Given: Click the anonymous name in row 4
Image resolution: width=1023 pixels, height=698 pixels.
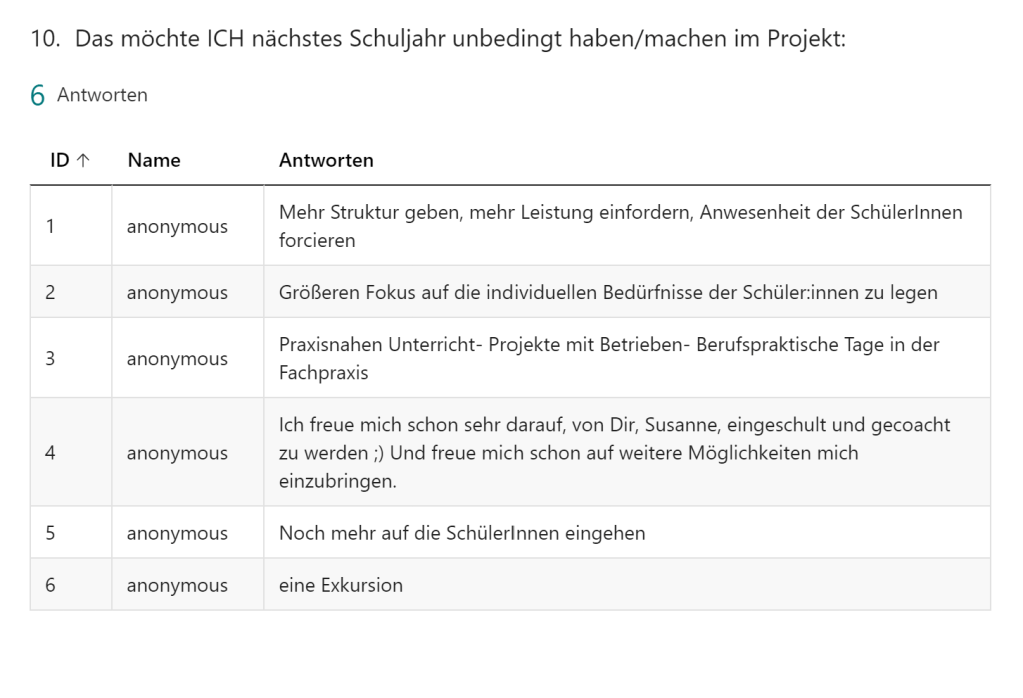Looking at the screenshot, I should (177, 453).
